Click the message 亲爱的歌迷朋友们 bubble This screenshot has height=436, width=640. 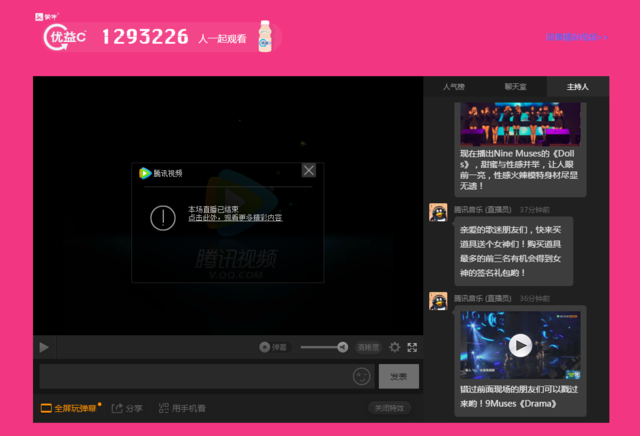click(513, 251)
